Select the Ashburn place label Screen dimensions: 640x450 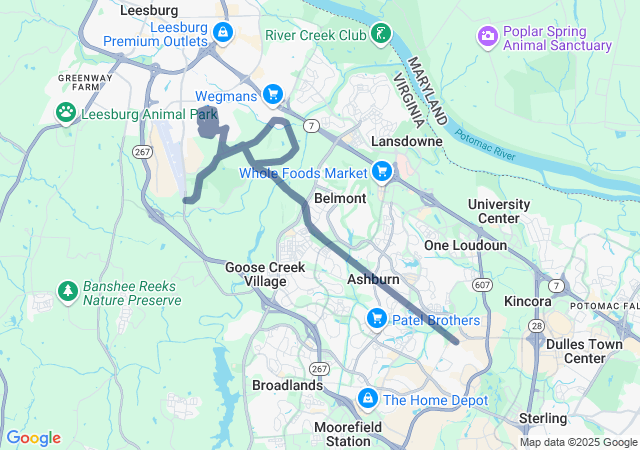pyautogui.click(x=373, y=279)
